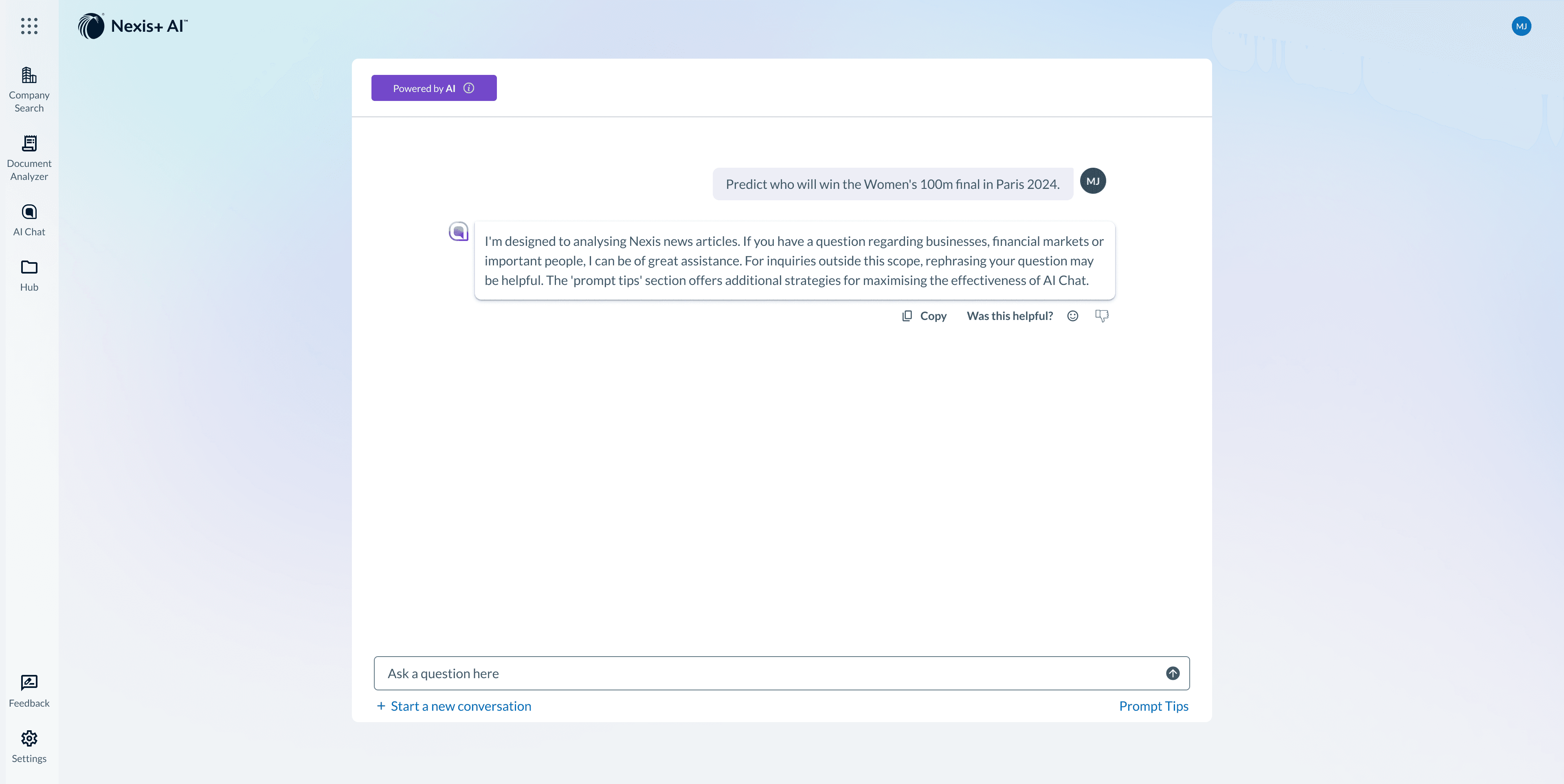Open the apps grid launcher icon
Viewport: 1564px width, 784px height.
point(29,26)
